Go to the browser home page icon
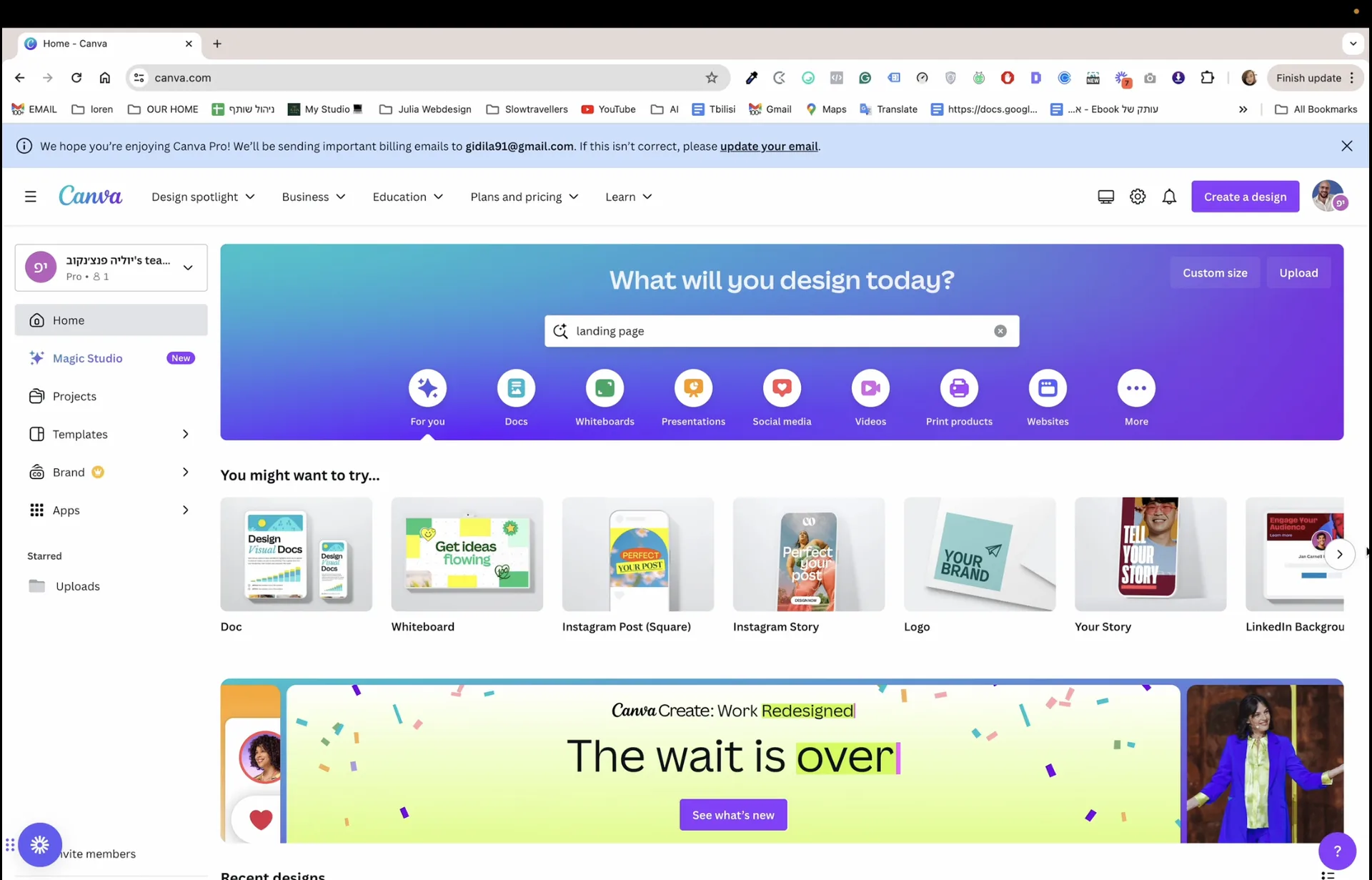1372x880 pixels. tap(105, 78)
